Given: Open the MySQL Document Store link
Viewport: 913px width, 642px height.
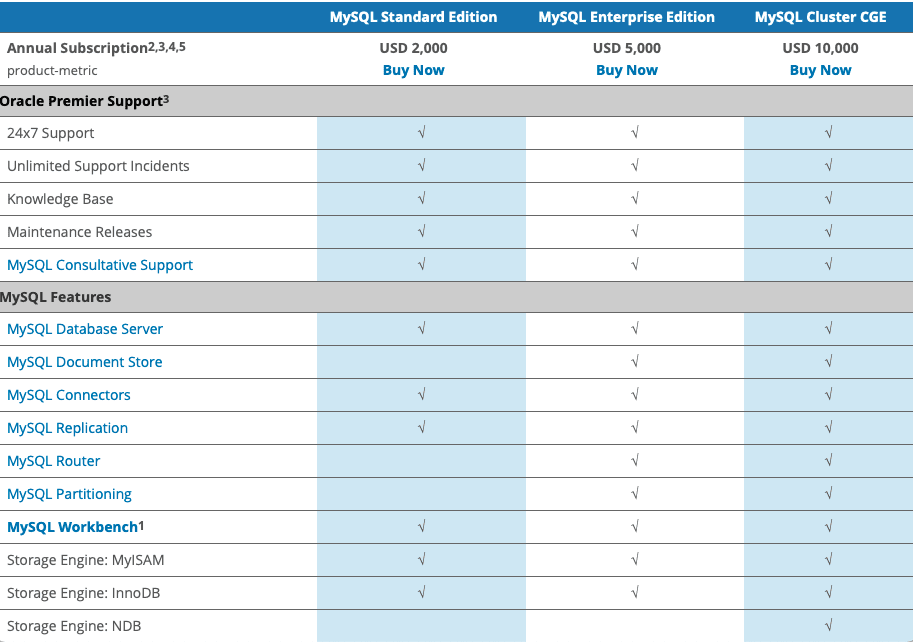Looking at the screenshot, I should [84, 362].
